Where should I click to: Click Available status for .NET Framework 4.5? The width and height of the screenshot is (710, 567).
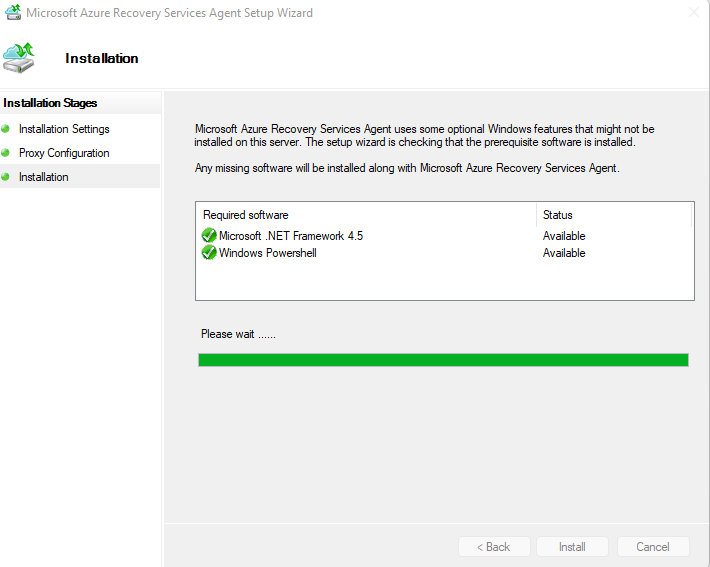564,236
